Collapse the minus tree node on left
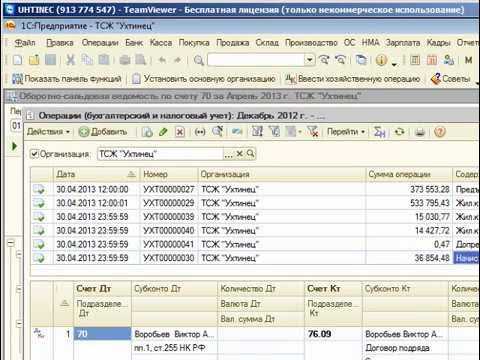The height and width of the screenshot is (360, 480). [11, 243]
